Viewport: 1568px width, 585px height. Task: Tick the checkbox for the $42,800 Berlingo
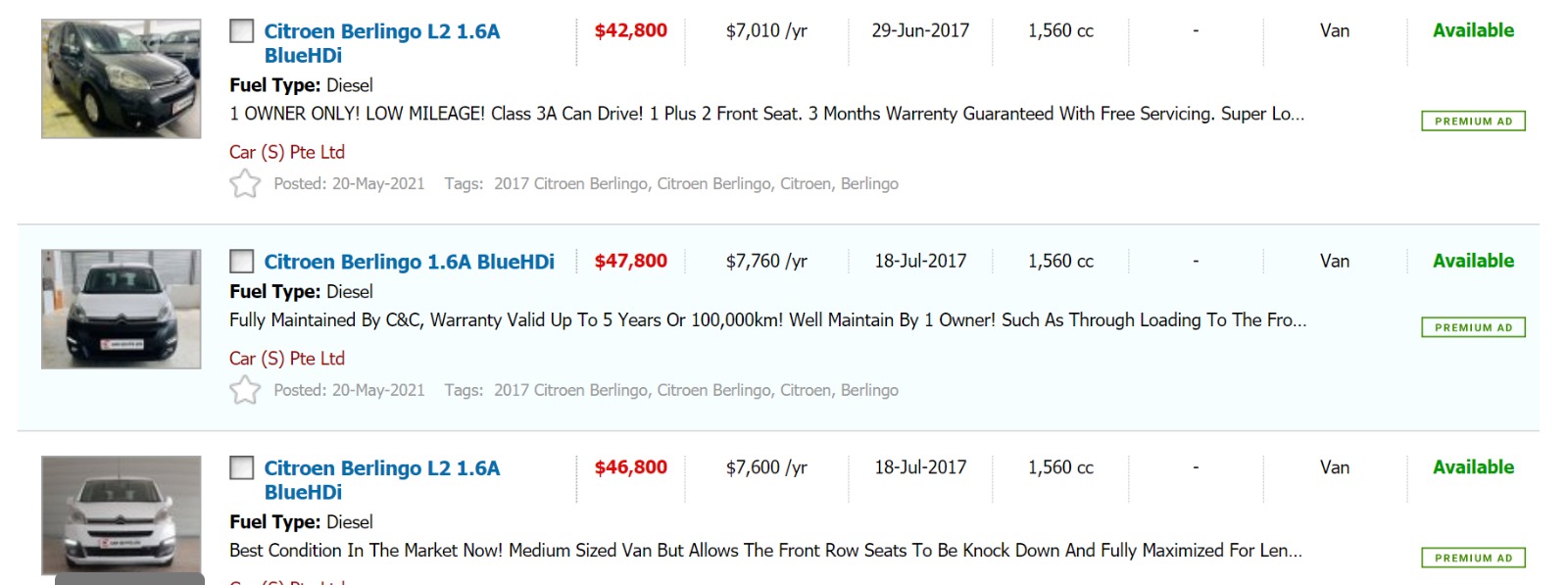point(241,31)
